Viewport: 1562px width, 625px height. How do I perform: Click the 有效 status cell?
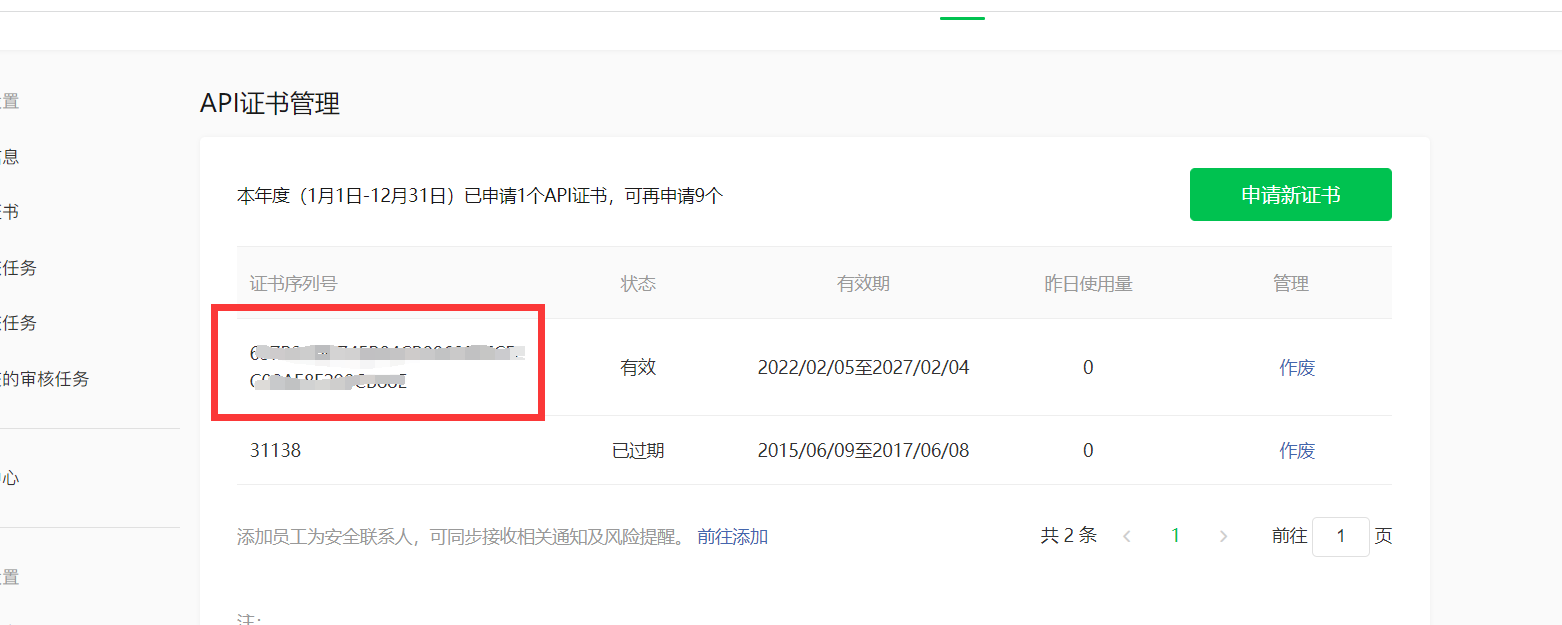click(638, 367)
